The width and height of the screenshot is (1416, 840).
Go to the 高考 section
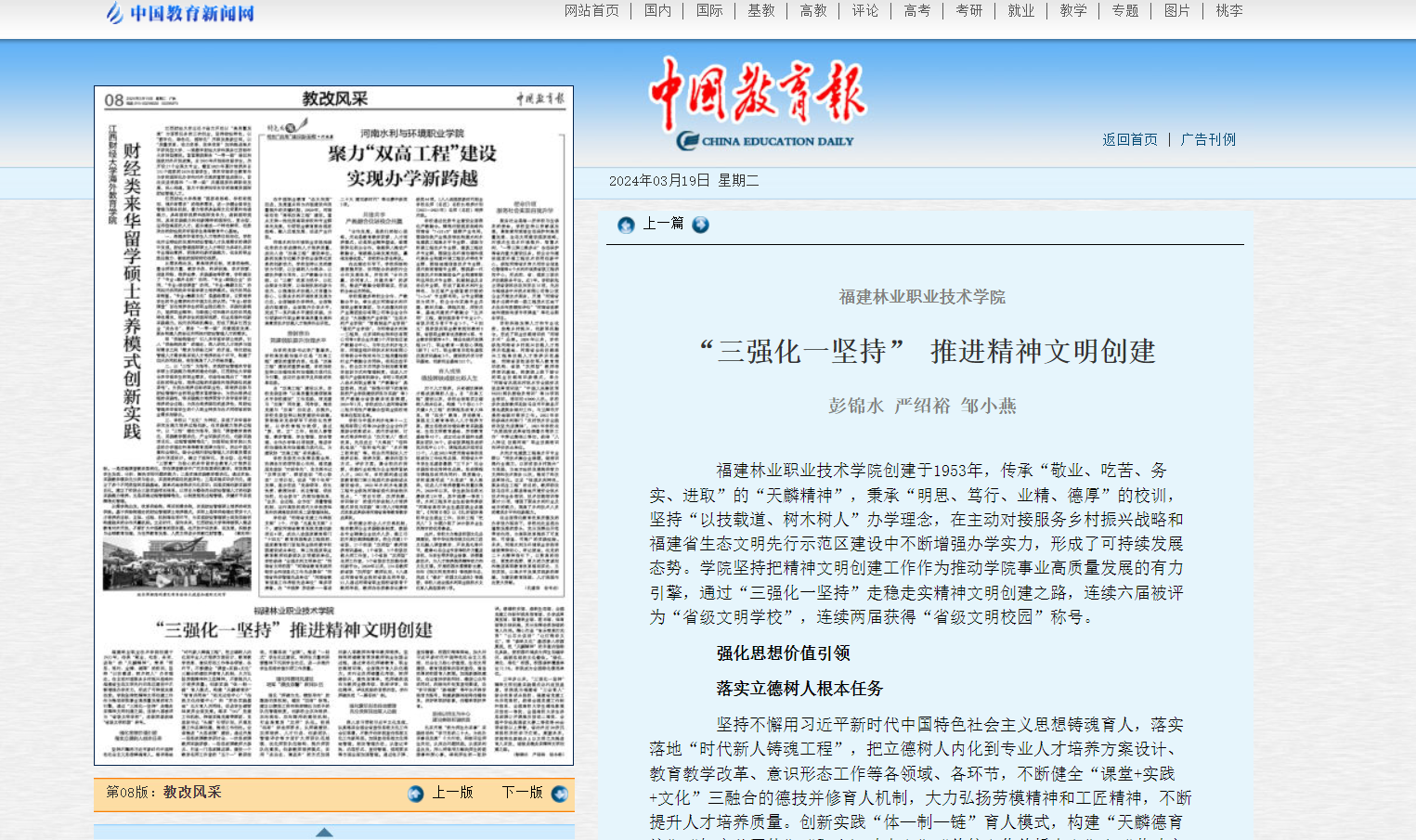click(x=916, y=11)
